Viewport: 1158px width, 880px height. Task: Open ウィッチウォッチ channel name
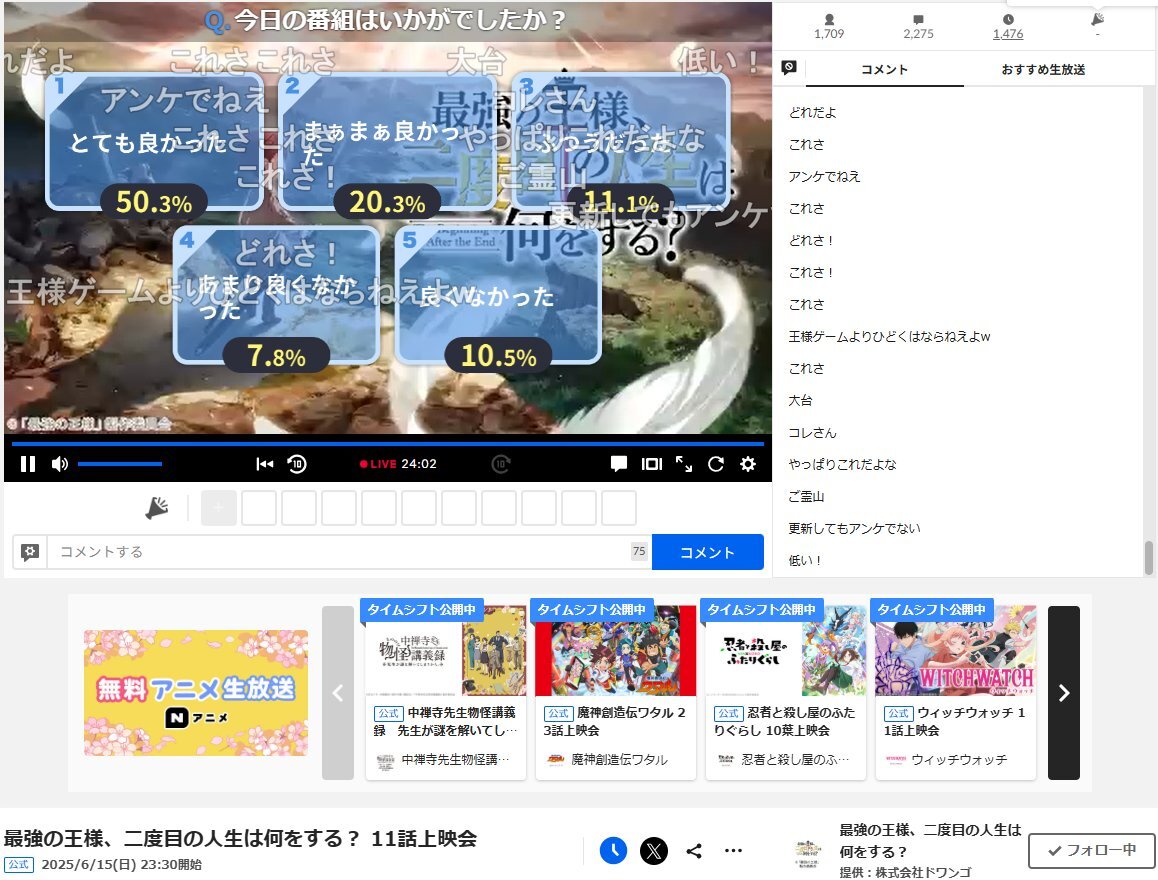[x=959, y=760]
